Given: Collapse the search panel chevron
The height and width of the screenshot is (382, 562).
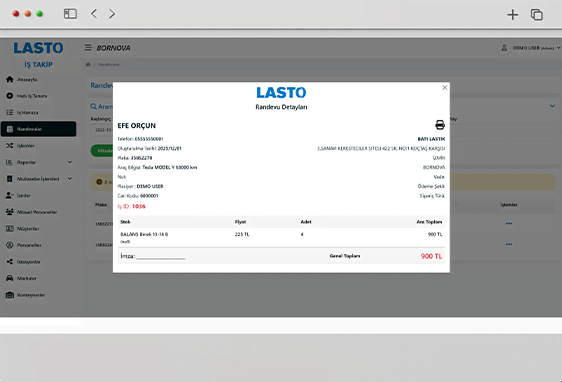Looking at the screenshot, I should pyautogui.click(x=552, y=106).
